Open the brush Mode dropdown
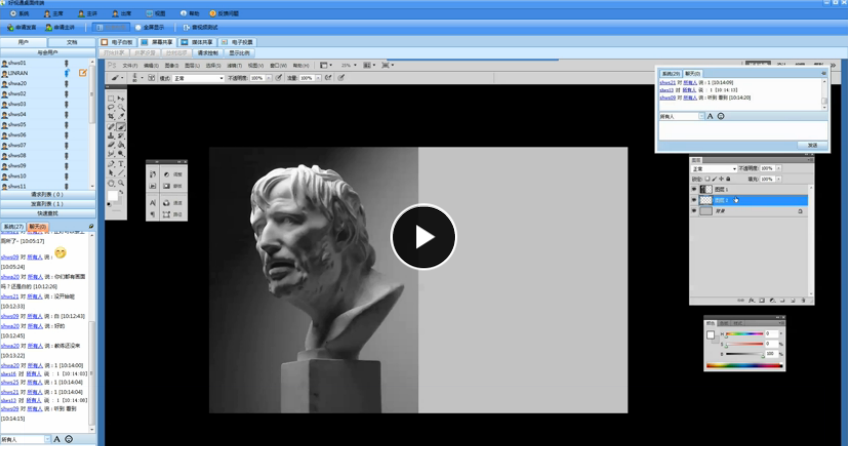 (x=198, y=78)
